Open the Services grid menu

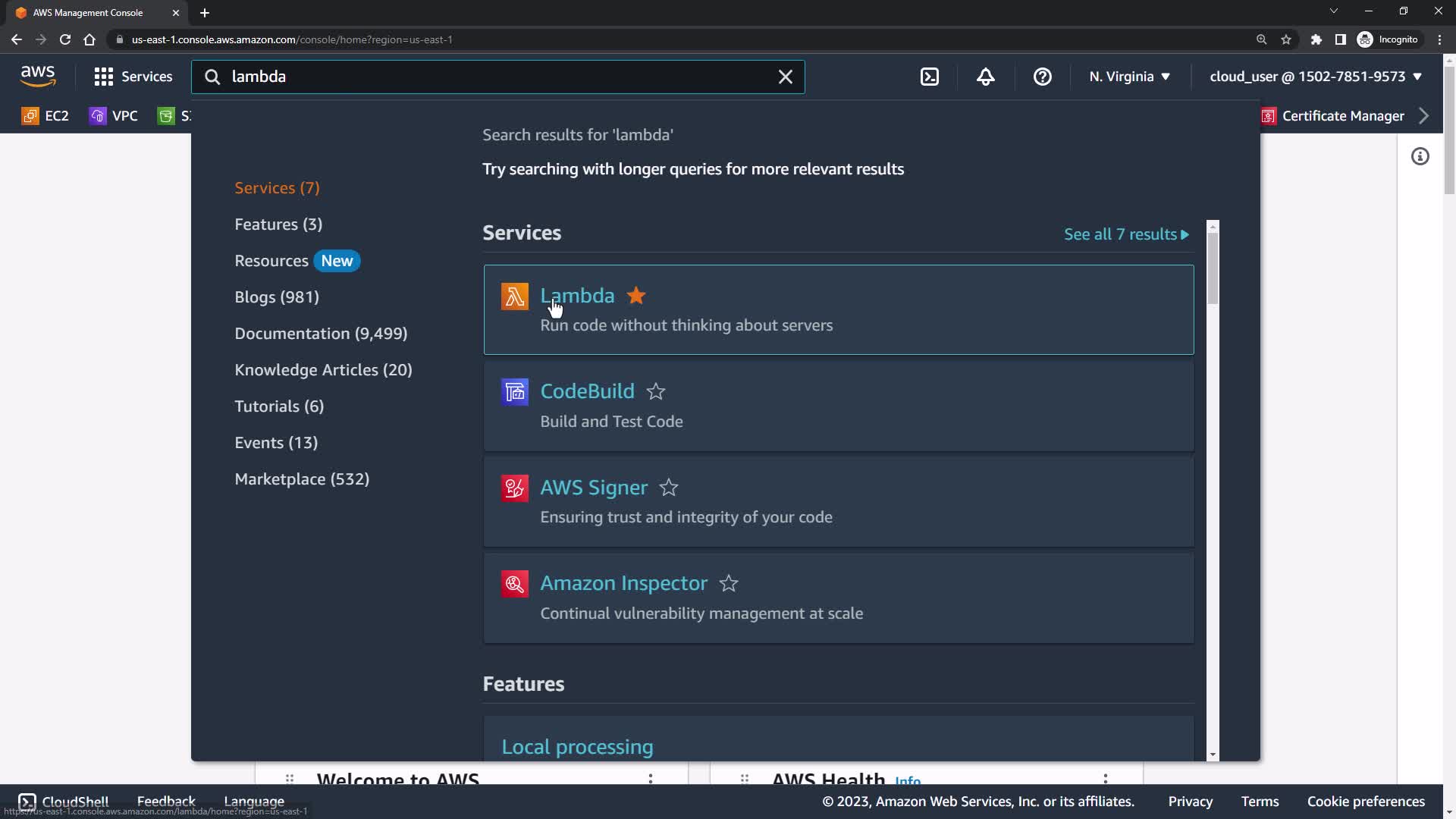(x=133, y=77)
